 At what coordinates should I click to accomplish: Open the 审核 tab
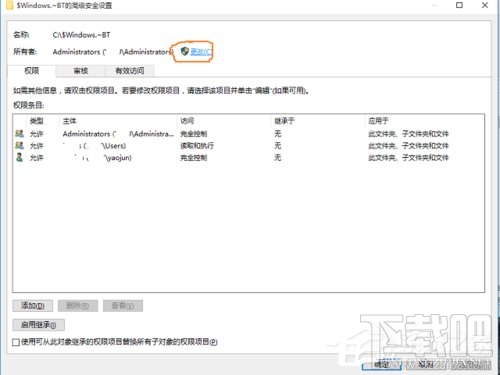tap(80, 71)
